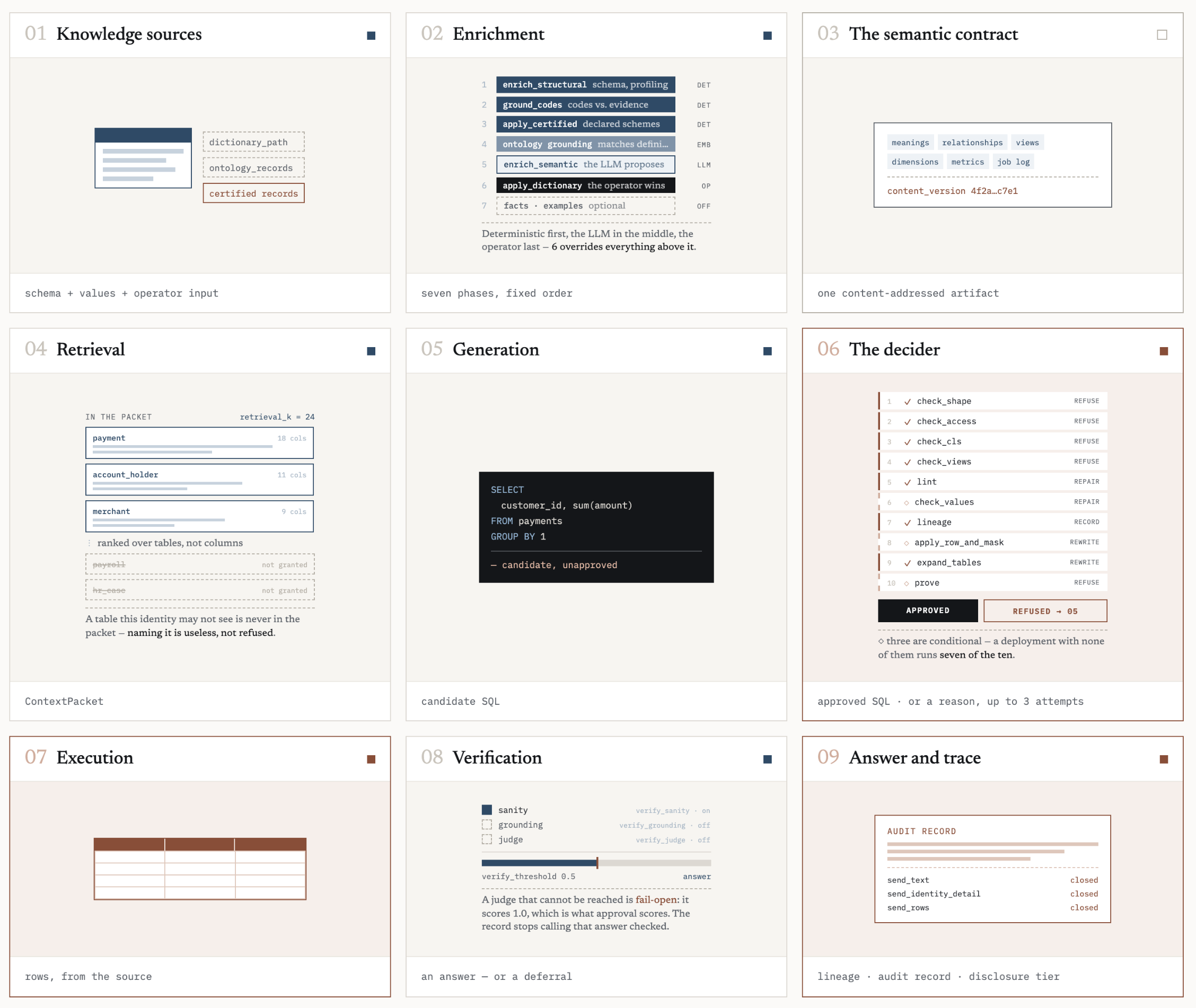
Task: Click the views tag in semantic contract
Action: [x=1027, y=142]
